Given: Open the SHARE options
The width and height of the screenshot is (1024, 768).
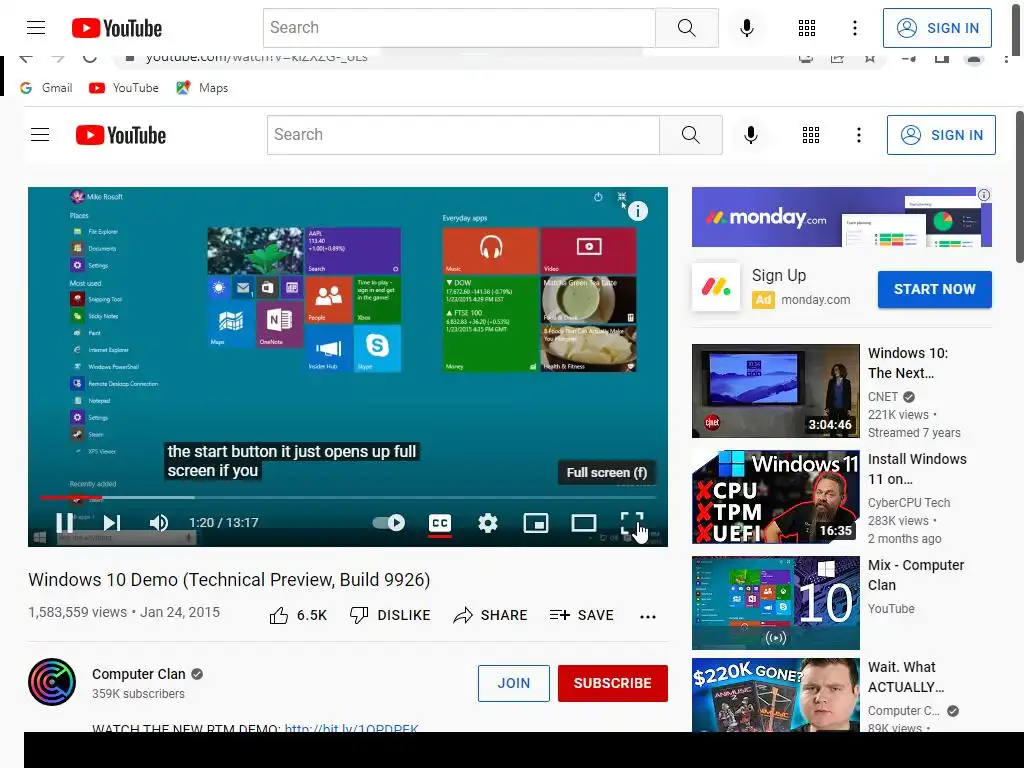Looking at the screenshot, I should point(490,615).
